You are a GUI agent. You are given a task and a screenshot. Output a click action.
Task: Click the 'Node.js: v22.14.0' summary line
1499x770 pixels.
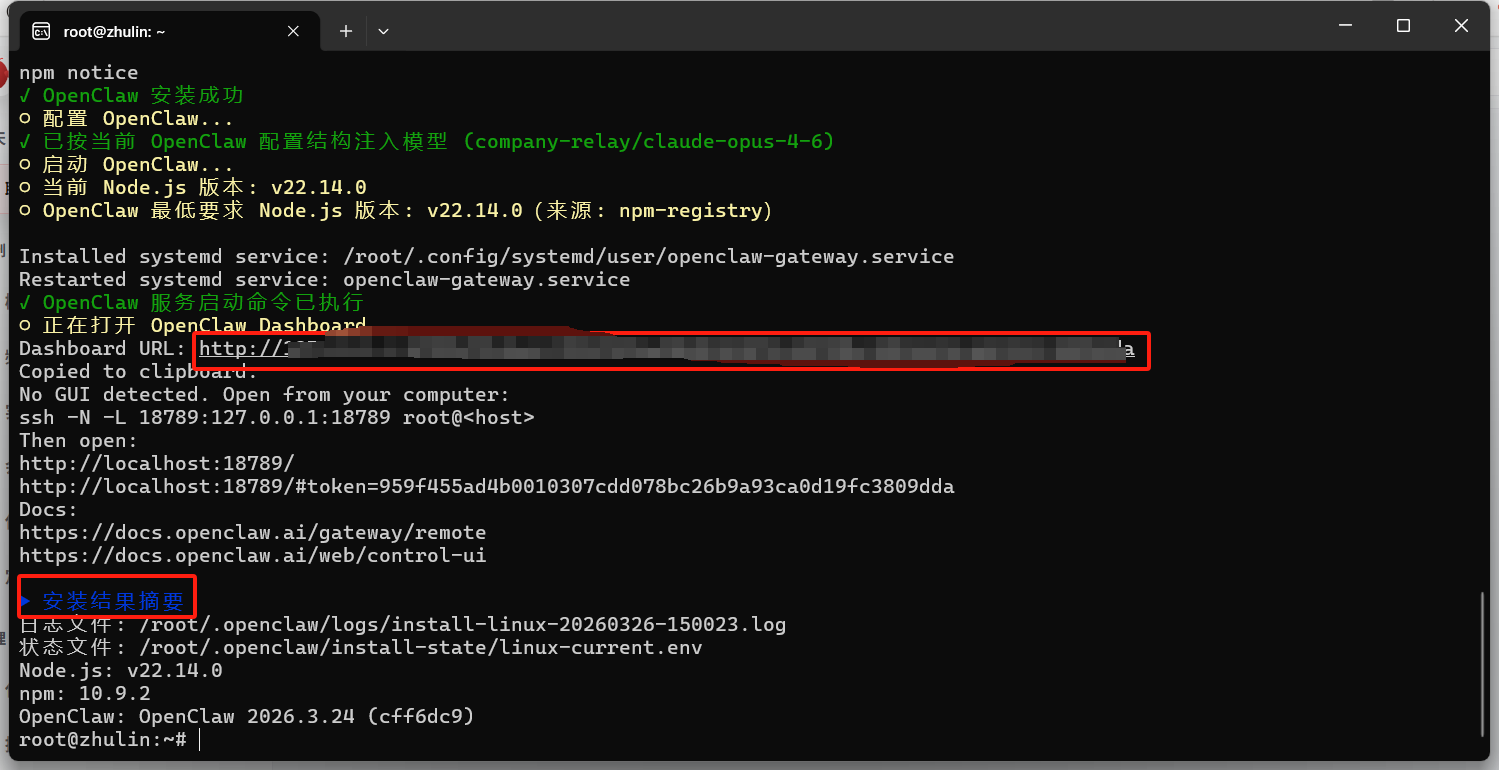(121, 671)
